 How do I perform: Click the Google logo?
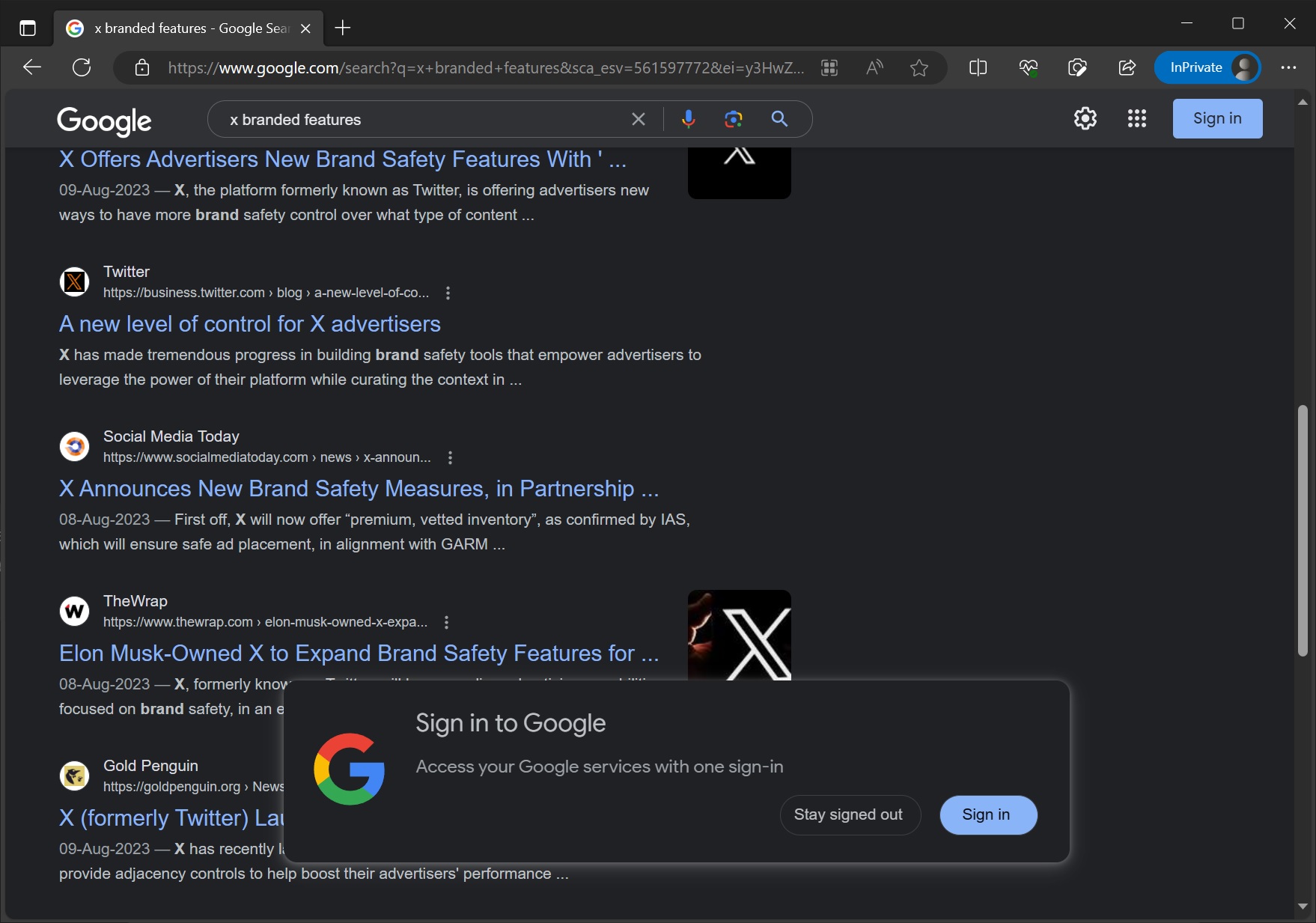pos(104,121)
